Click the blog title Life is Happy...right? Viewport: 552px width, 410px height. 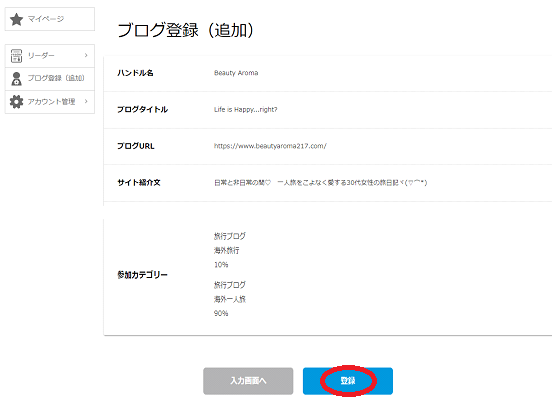coord(246,109)
